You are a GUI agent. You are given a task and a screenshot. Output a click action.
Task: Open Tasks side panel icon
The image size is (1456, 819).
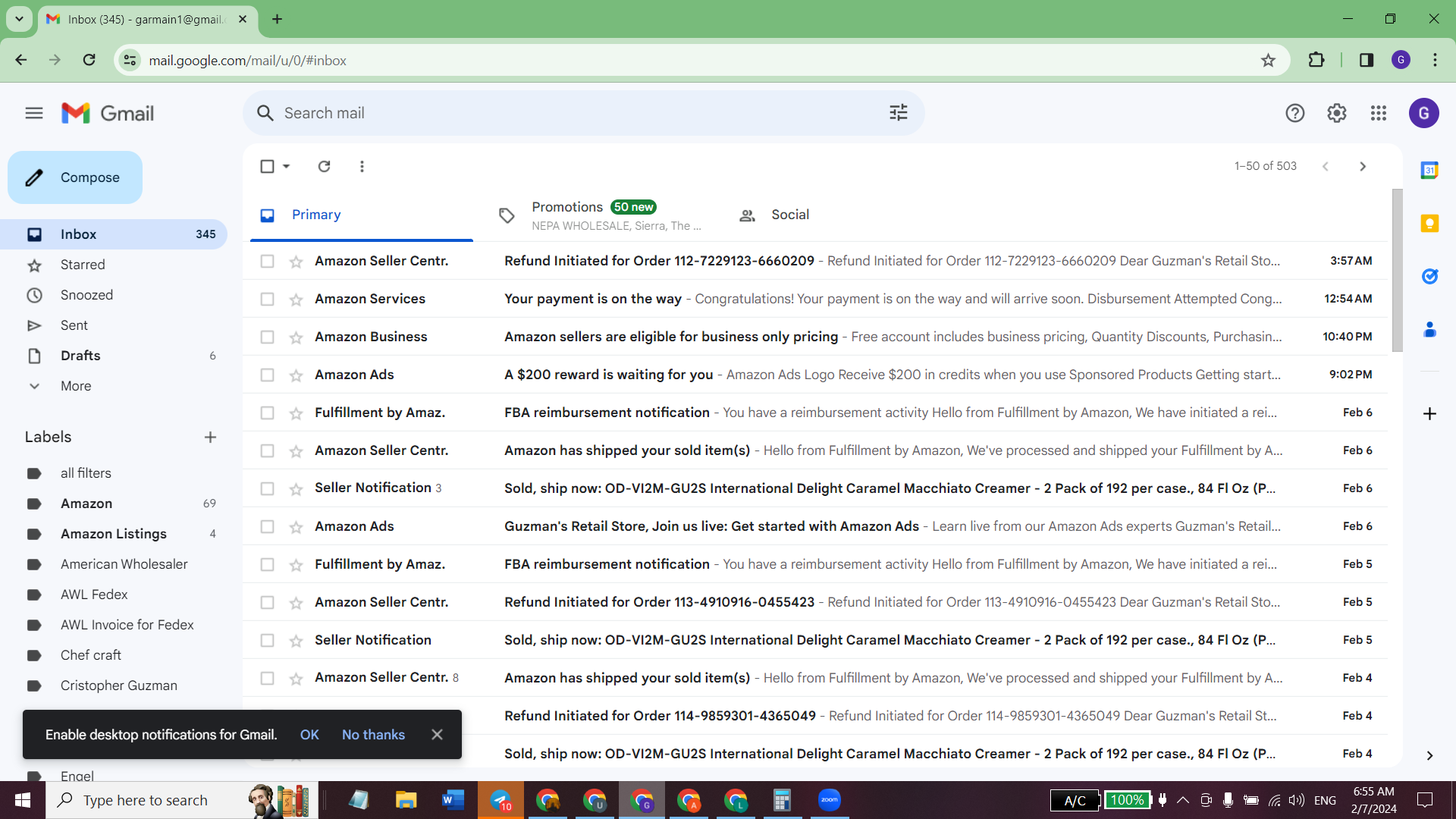pos(1429,276)
